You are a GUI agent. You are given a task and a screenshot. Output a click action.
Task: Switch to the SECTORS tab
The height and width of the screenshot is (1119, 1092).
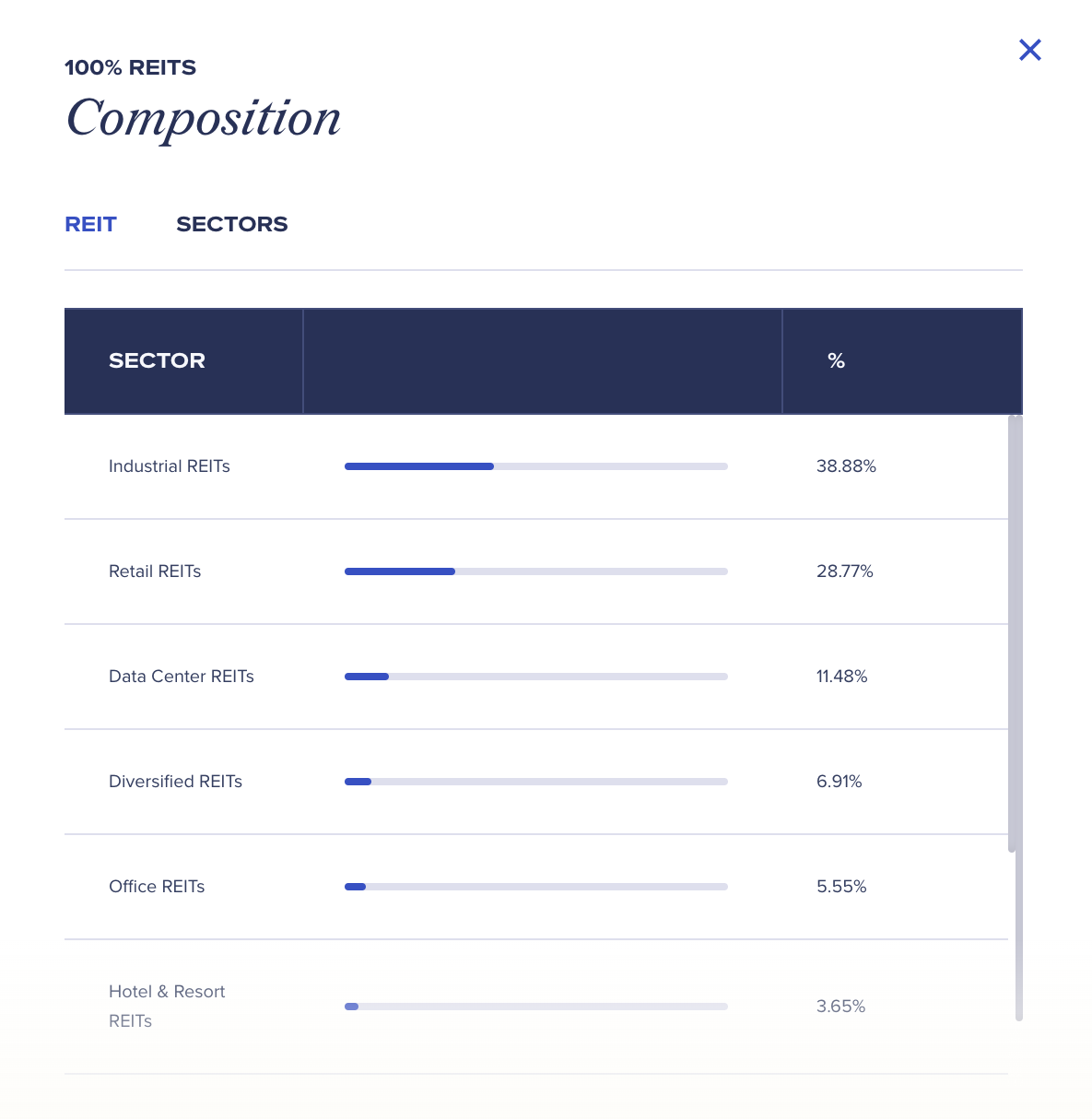[x=232, y=224]
